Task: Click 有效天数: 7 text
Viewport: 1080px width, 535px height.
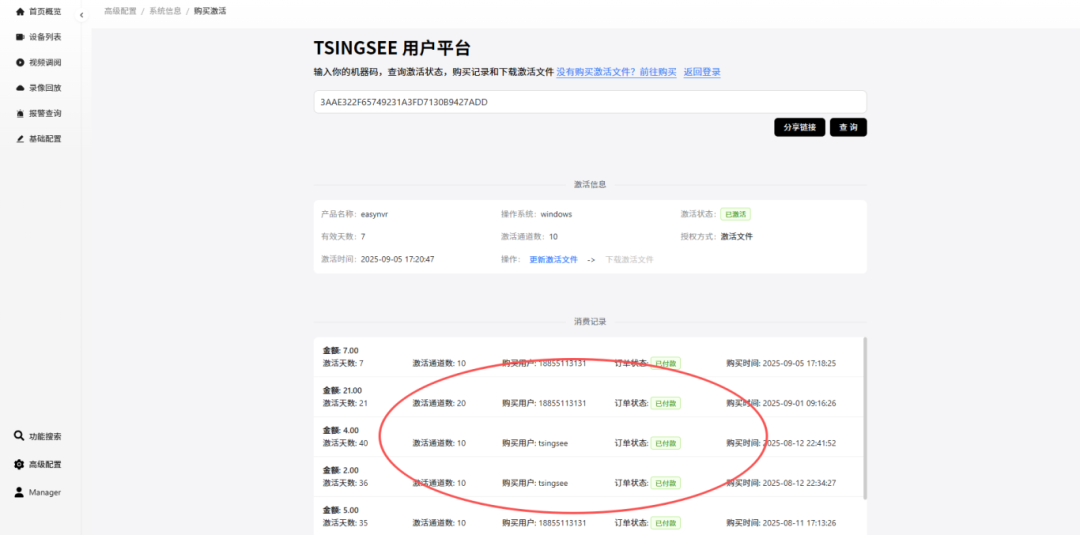Action: click(343, 236)
